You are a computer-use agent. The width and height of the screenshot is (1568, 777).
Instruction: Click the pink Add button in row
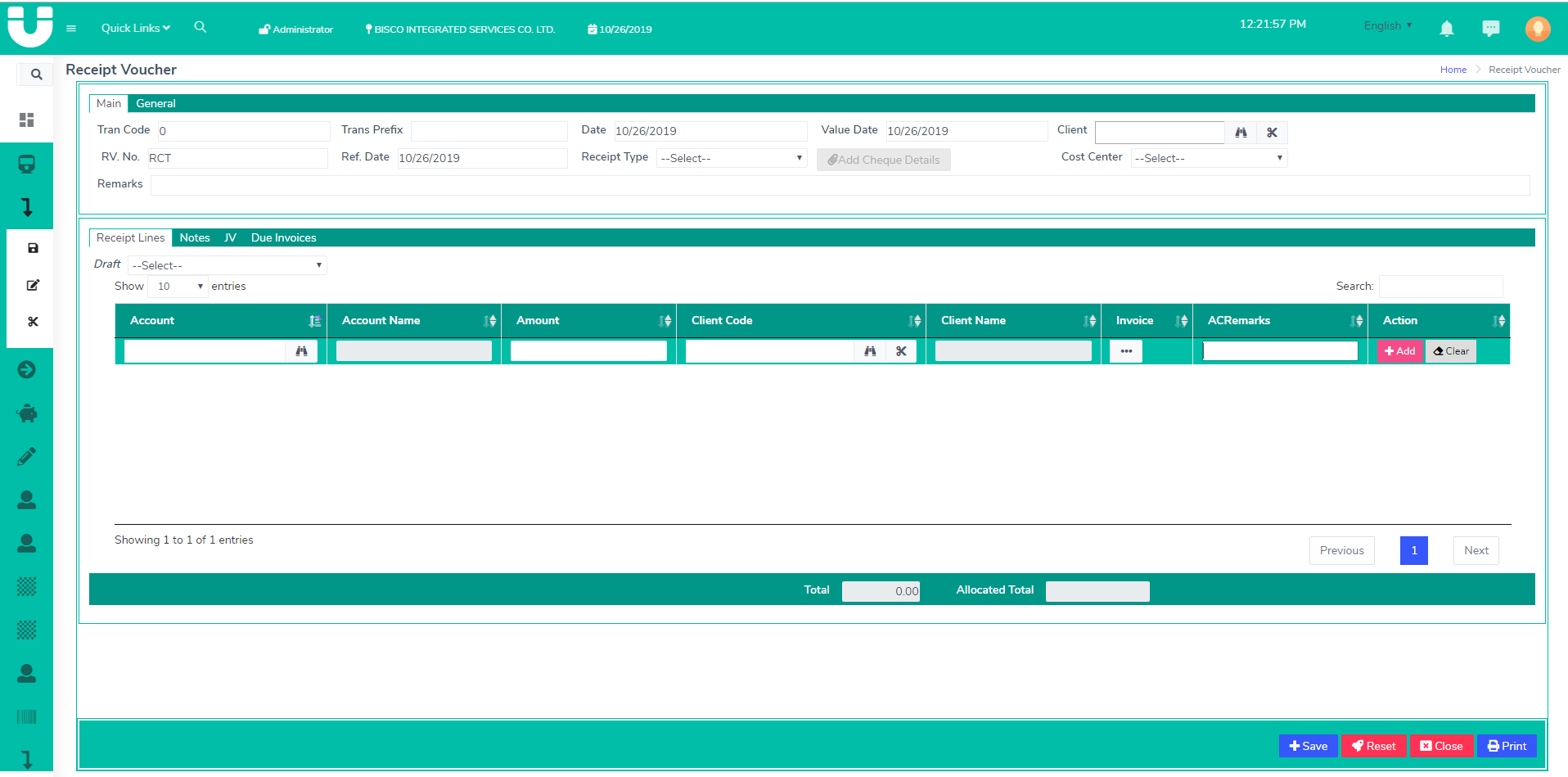[x=1400, y=351]
